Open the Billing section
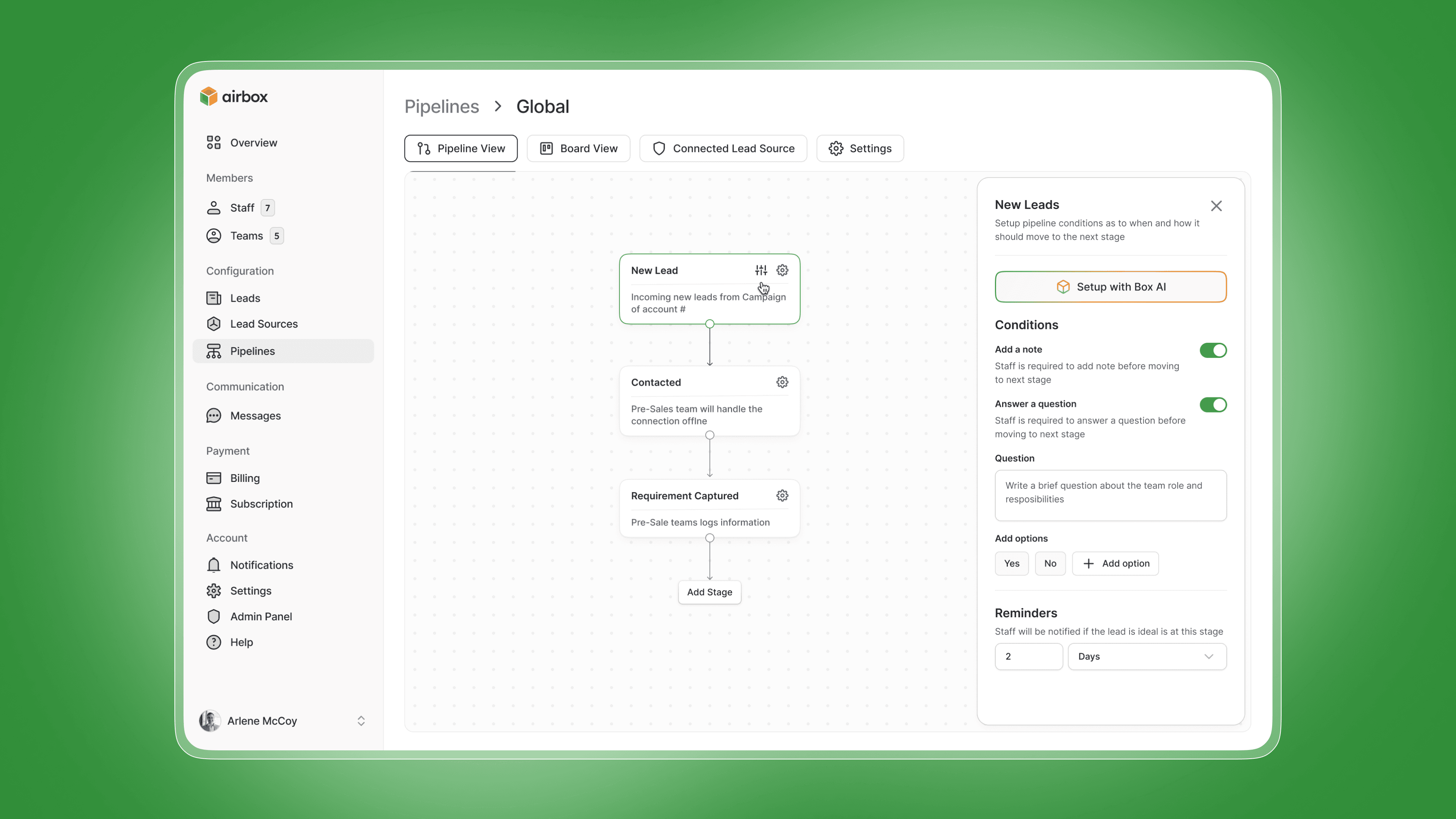Screen dimensions: 1456x819 click(244, 478)
